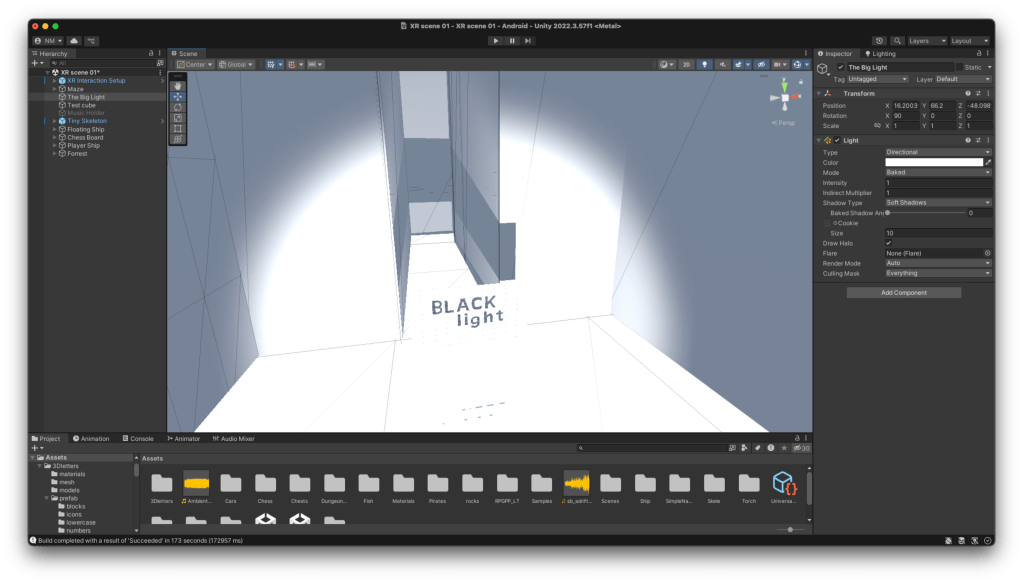This screenshot has height=583, width=1023.
Task: Click the Pause button in top toolbar
Action: click(x=512, y=40)
